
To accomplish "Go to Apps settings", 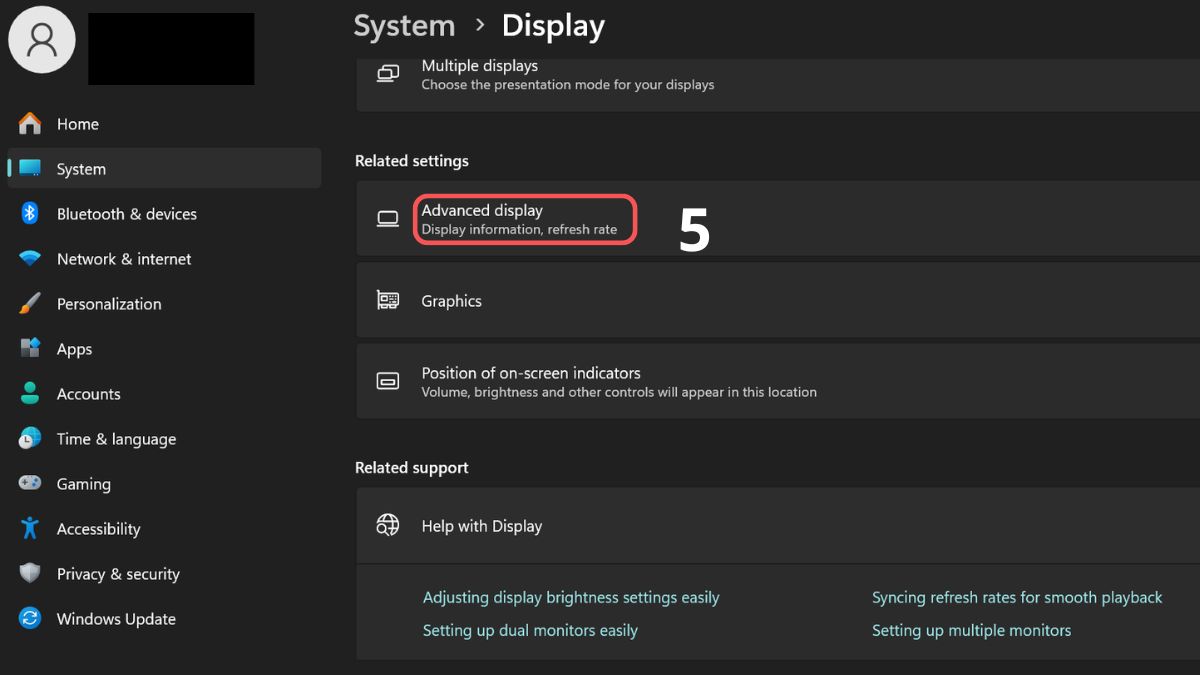I will [x=74, y=349].
